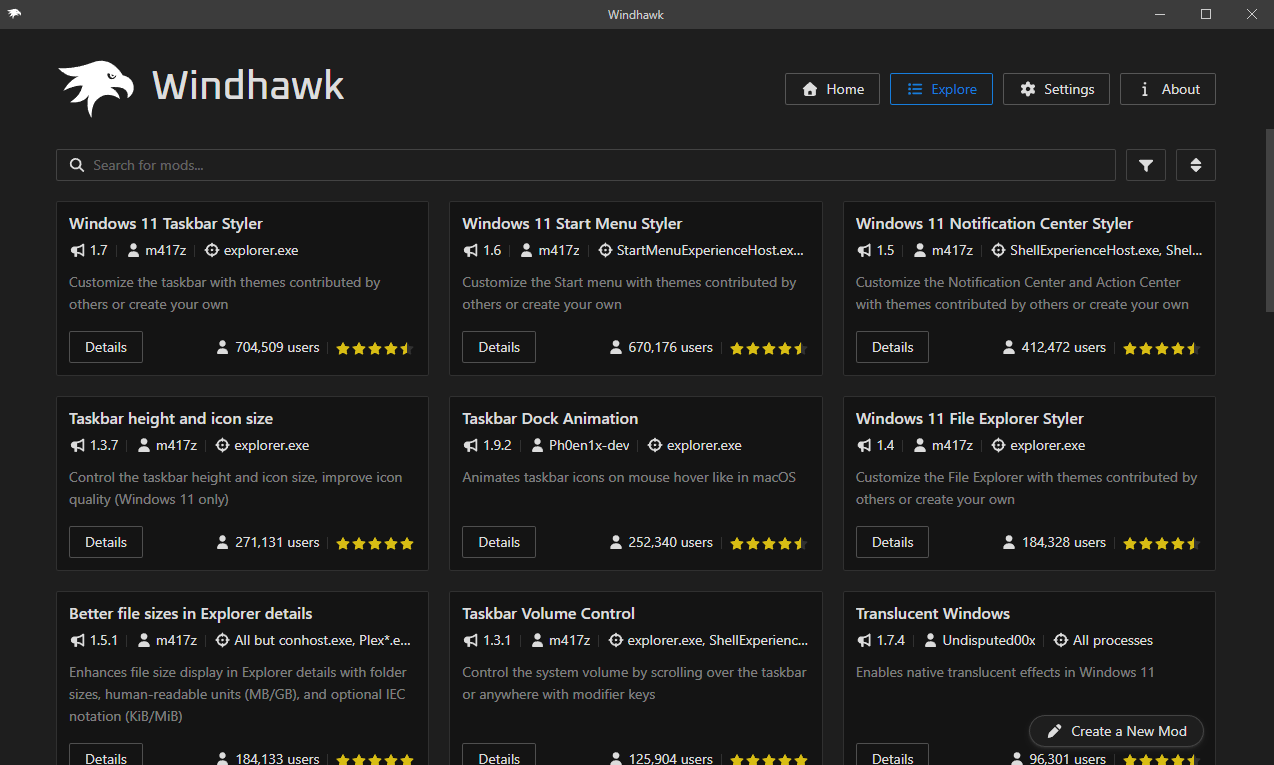Open the sort order button
The width and height of the screenshot is (1274, 765).
pos(1196,165)
